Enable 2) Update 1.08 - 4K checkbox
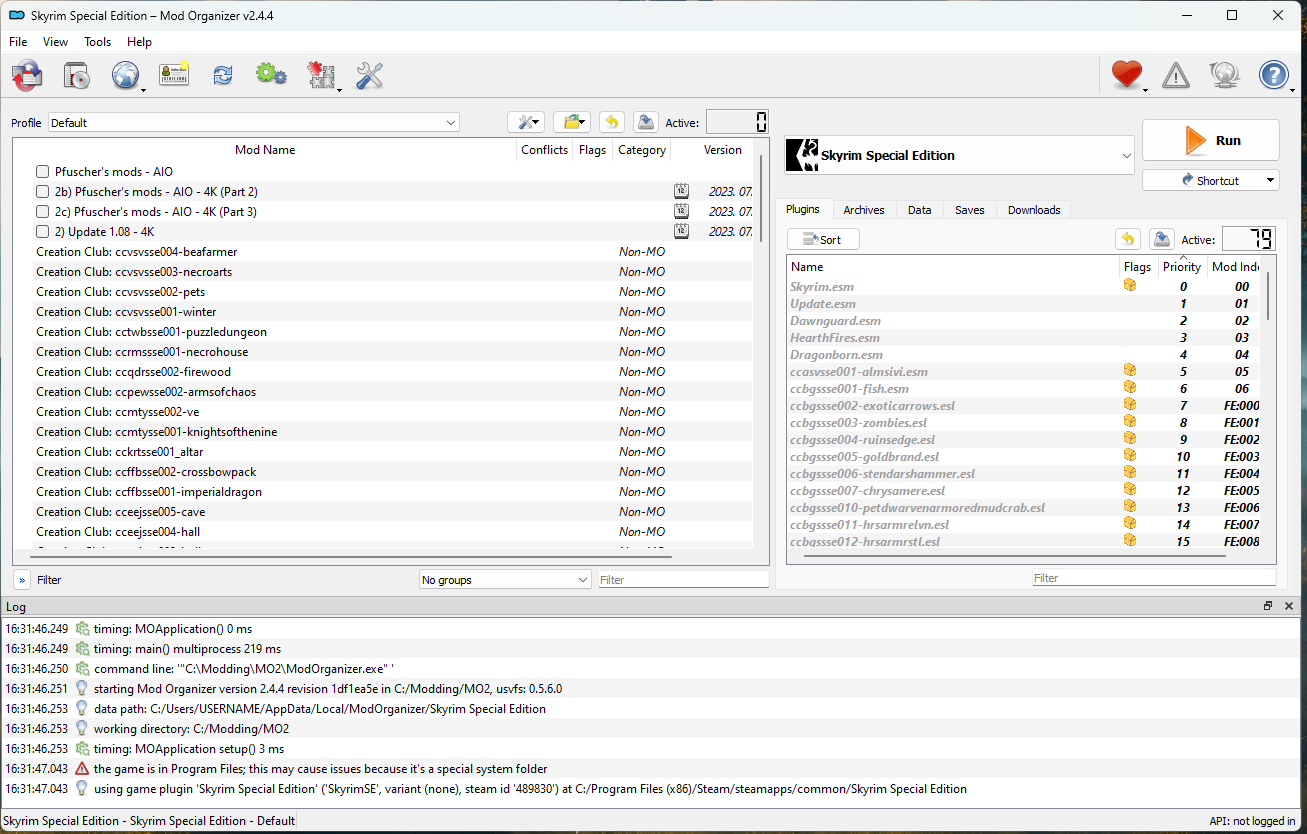This screenshot has height=834, width=1307. coord(43,231)
